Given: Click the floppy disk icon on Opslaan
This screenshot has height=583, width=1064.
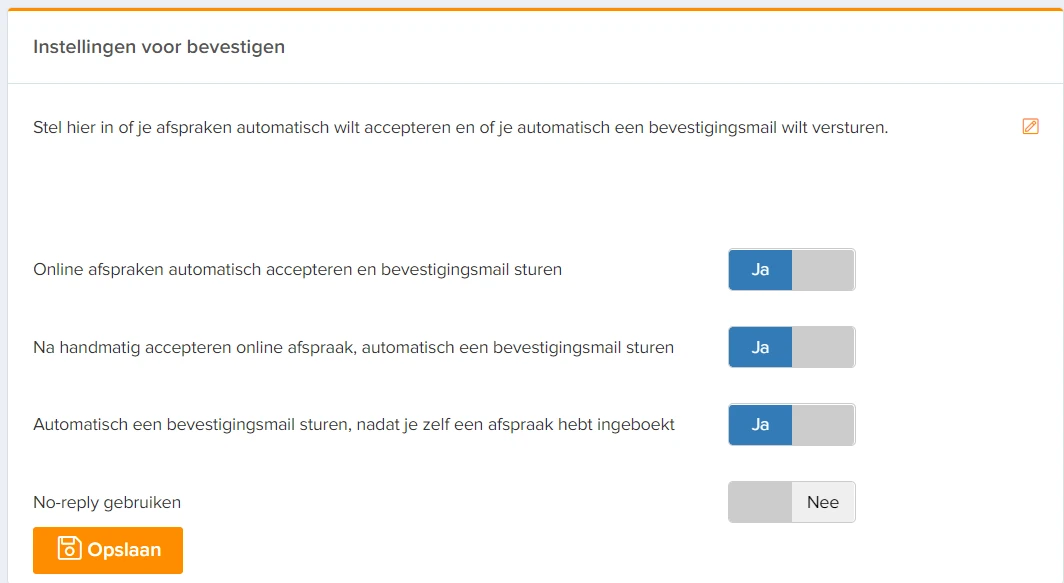Looking at the screenshot, I should 69,548.
